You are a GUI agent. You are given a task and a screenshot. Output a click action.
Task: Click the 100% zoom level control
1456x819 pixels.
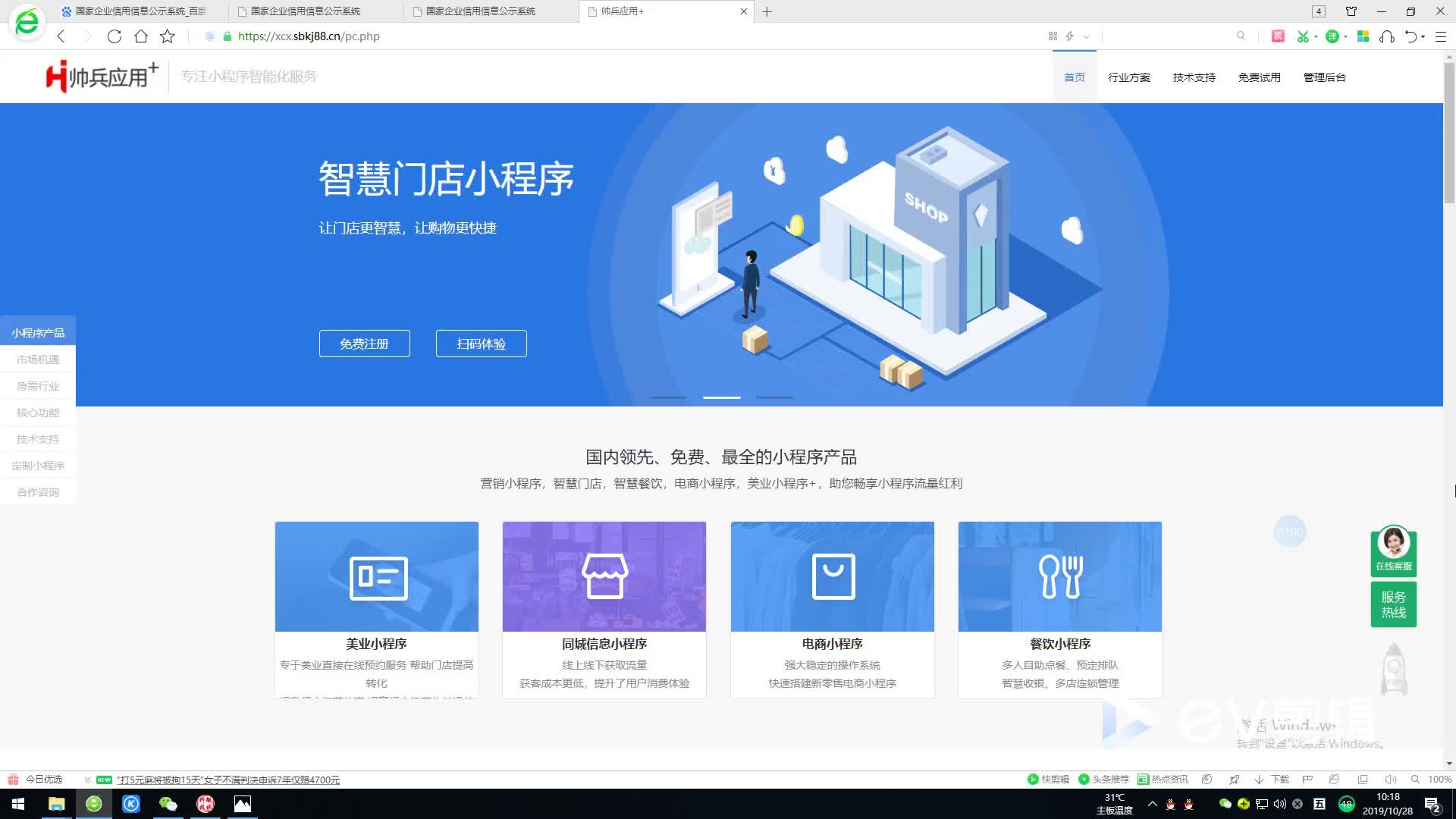(1439, 780)
